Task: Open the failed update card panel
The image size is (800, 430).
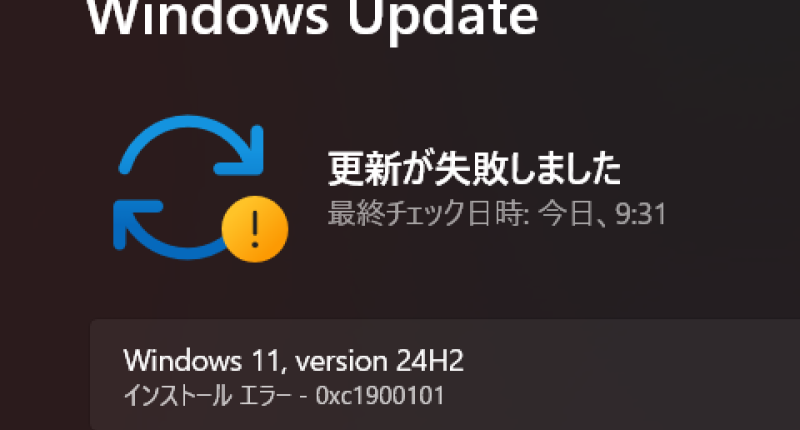Action: click(445, 375)
